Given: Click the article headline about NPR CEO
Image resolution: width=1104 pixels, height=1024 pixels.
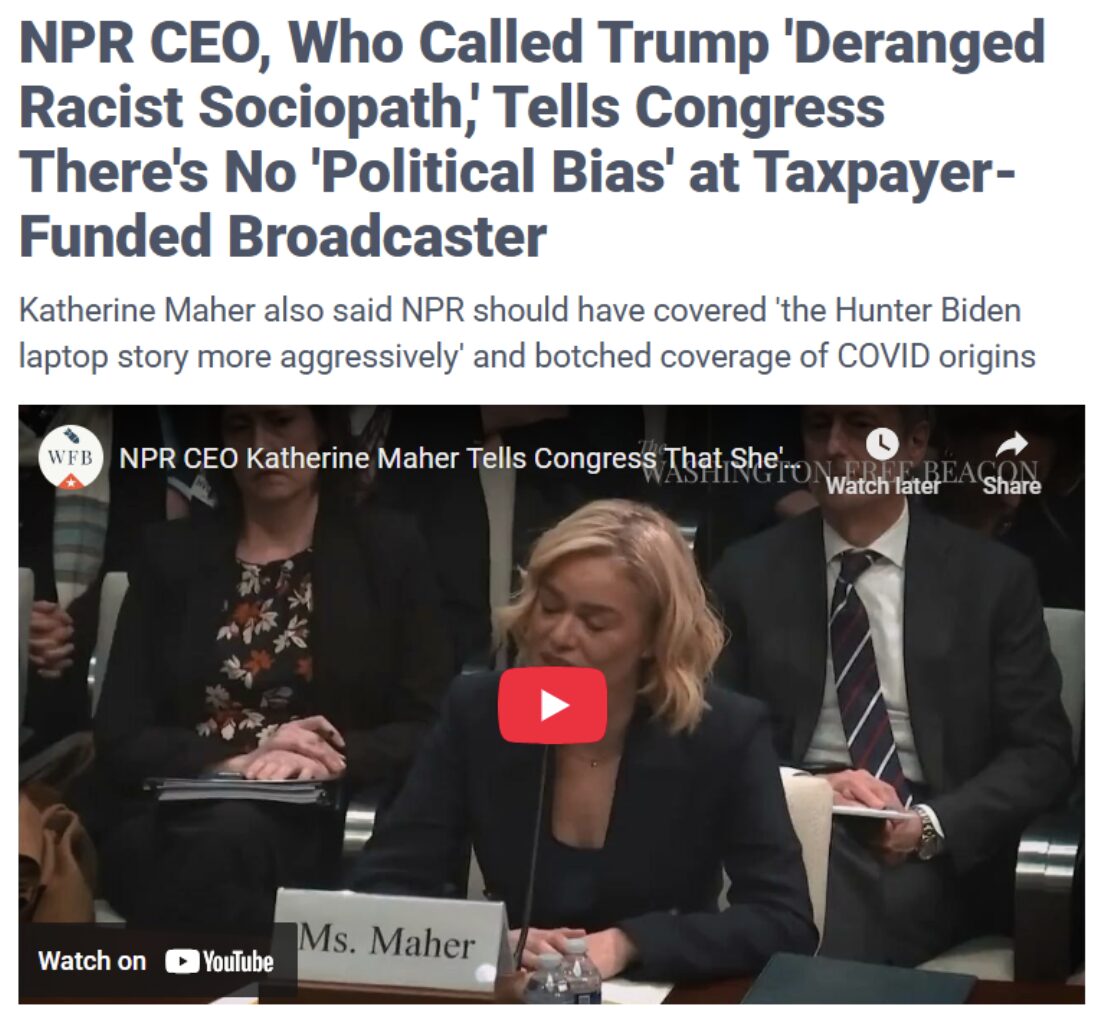Looking at the screenshot, I should point(532,139).
